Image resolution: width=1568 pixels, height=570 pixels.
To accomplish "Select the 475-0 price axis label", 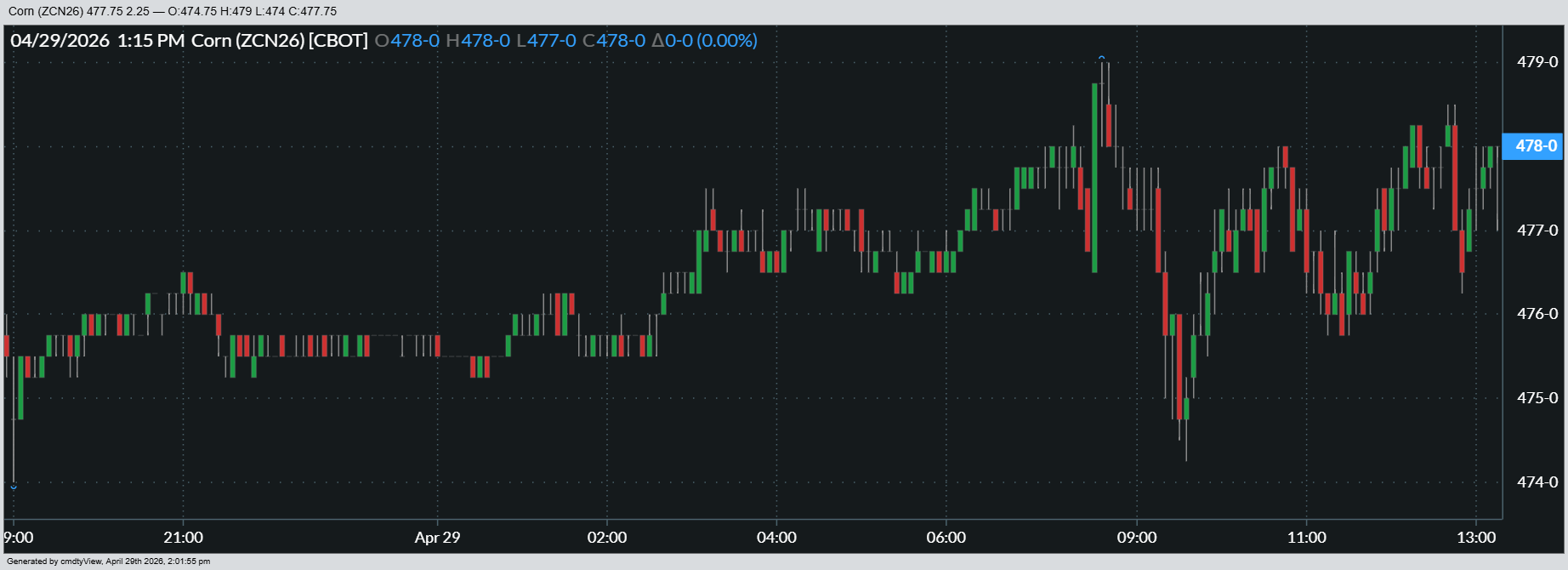I will pos(1537,398).
